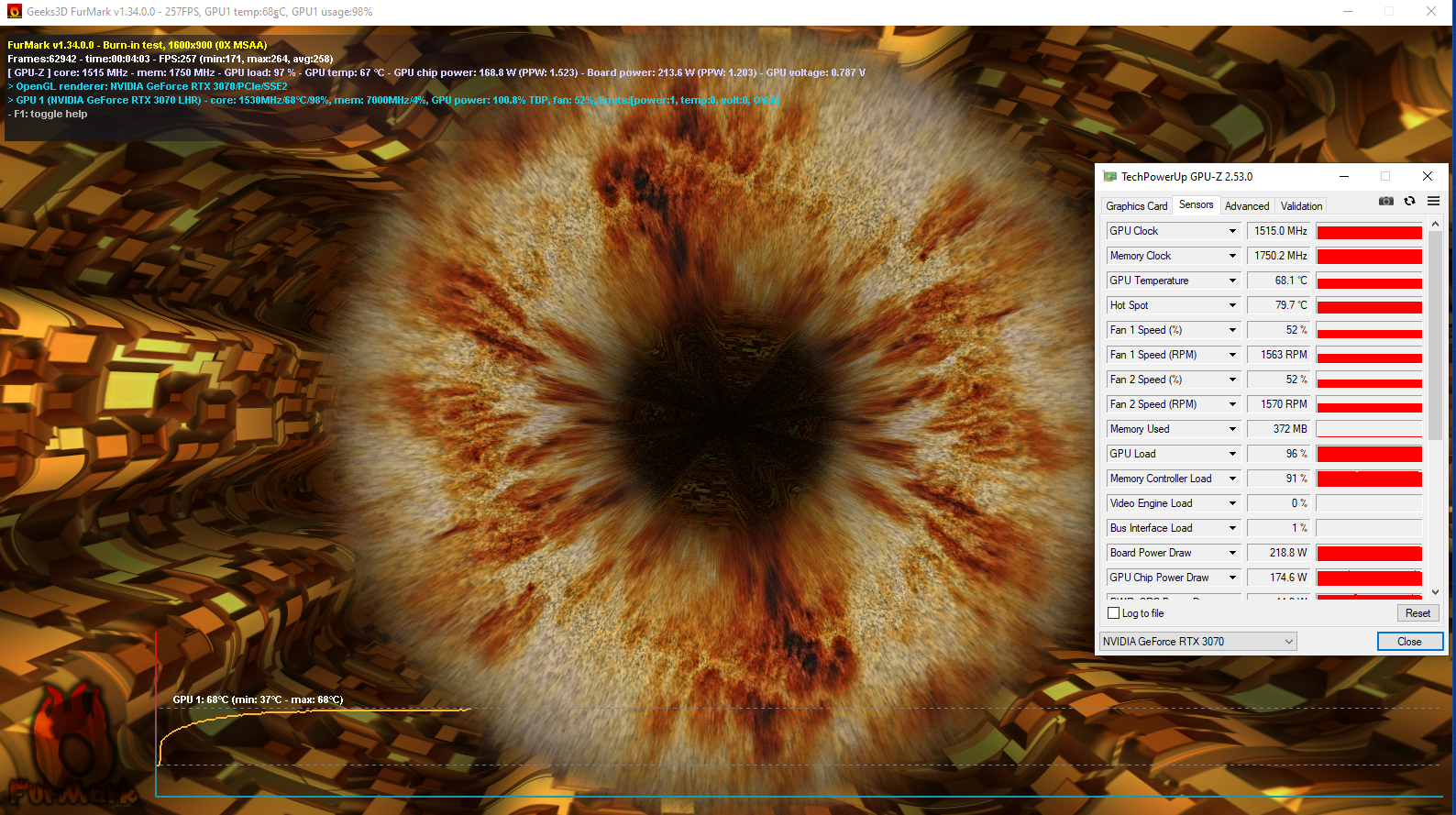Expand the Hot Spot sensor dropdown
The height and width of the screenshot is (815, 1456).
point(1232,305)
